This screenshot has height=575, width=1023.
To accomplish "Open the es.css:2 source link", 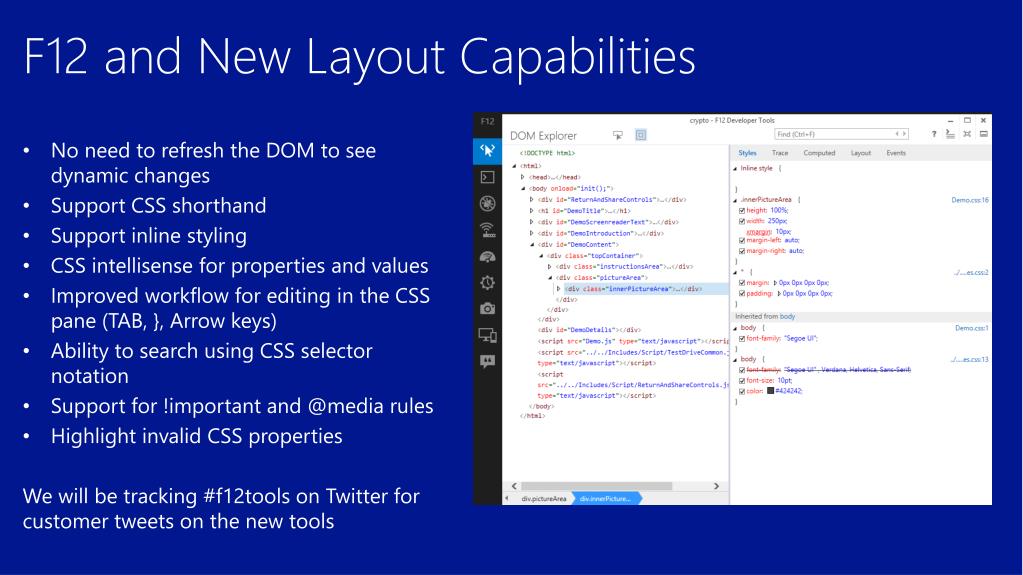I will (970, 273).
